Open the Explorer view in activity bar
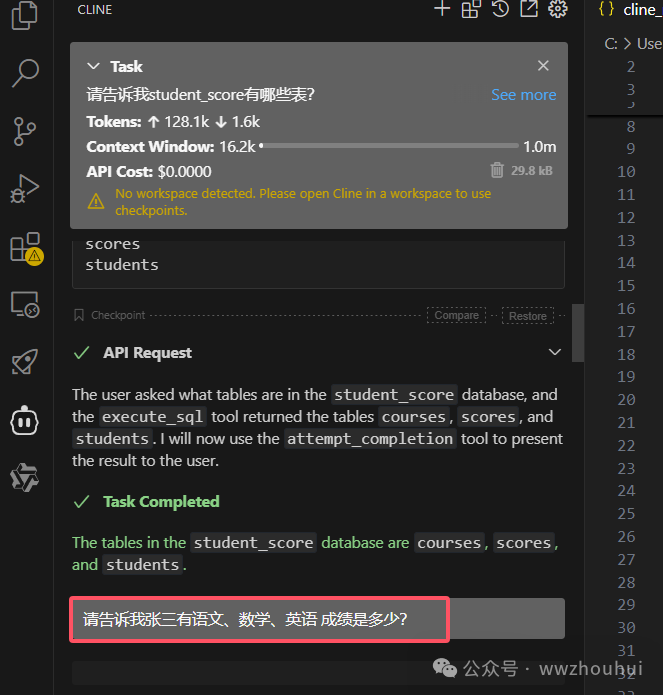The image size is (663, 695). (x=25, y=14)
